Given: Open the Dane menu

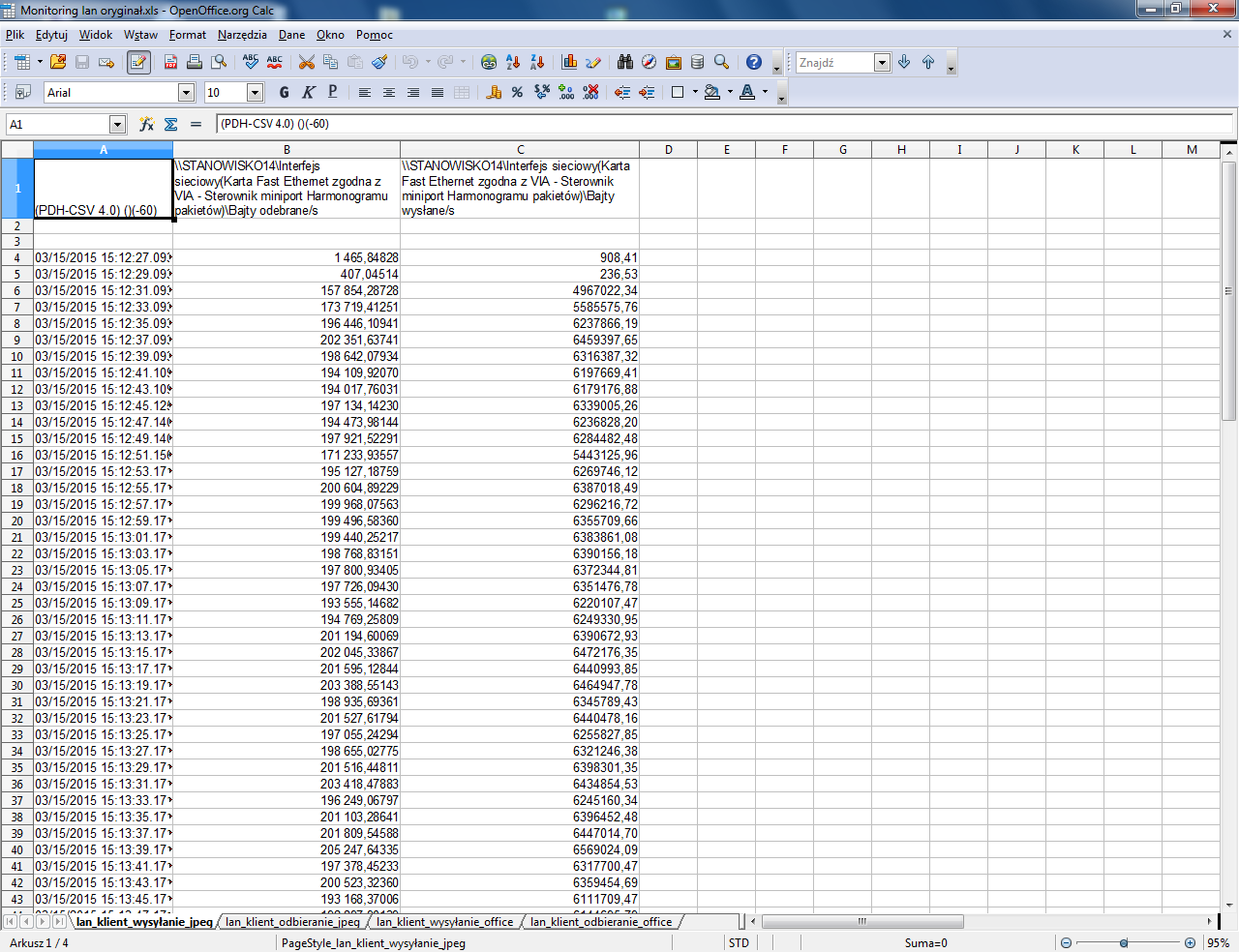Looking at the screenshot, I should pos(291,35).
